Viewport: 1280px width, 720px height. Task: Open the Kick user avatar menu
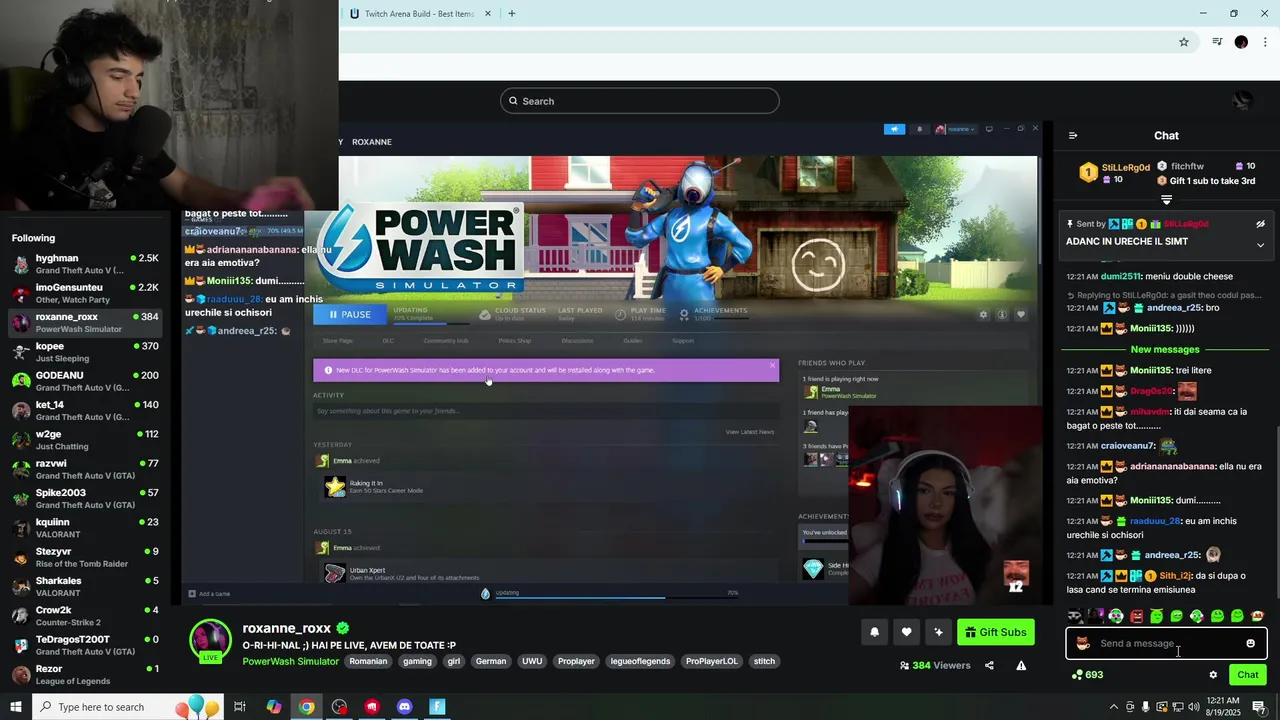click(x=1242, y=101)
